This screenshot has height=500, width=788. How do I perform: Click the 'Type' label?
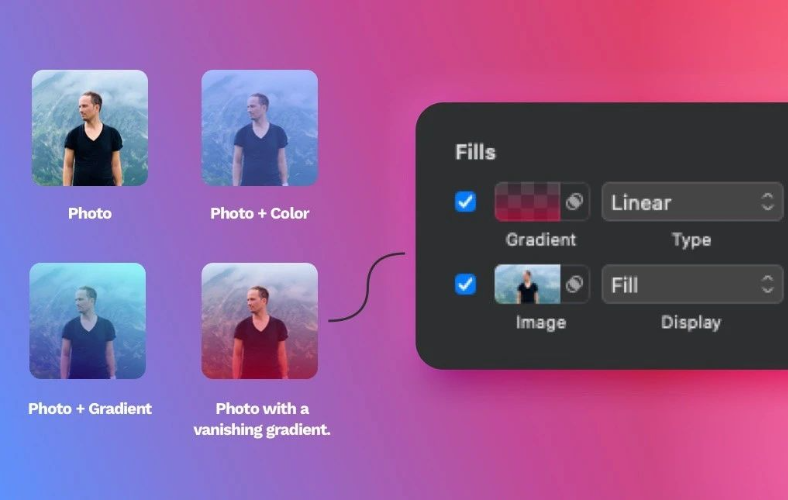click(692, 240)
